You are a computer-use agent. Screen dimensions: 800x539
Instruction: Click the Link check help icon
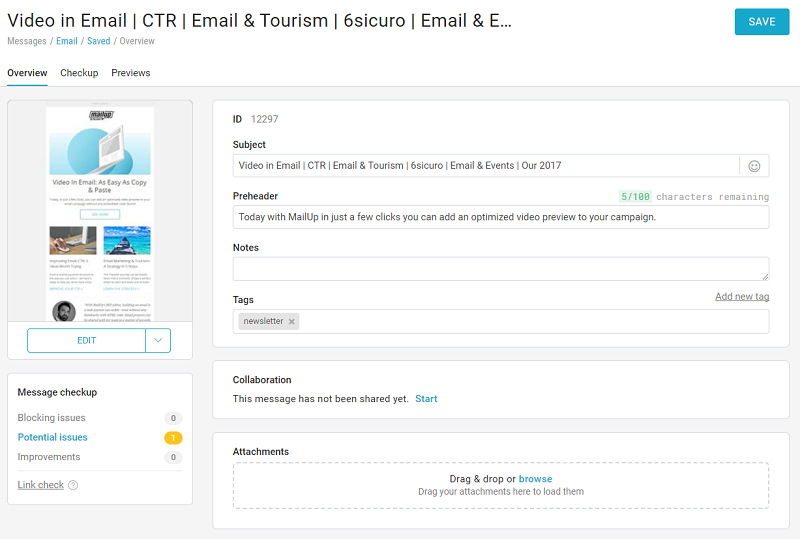73,486
